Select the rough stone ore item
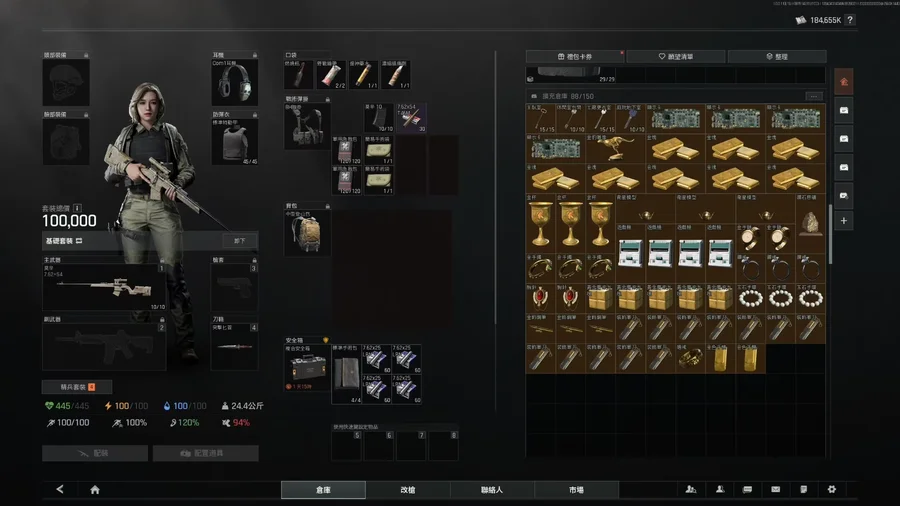 [810, 223]
